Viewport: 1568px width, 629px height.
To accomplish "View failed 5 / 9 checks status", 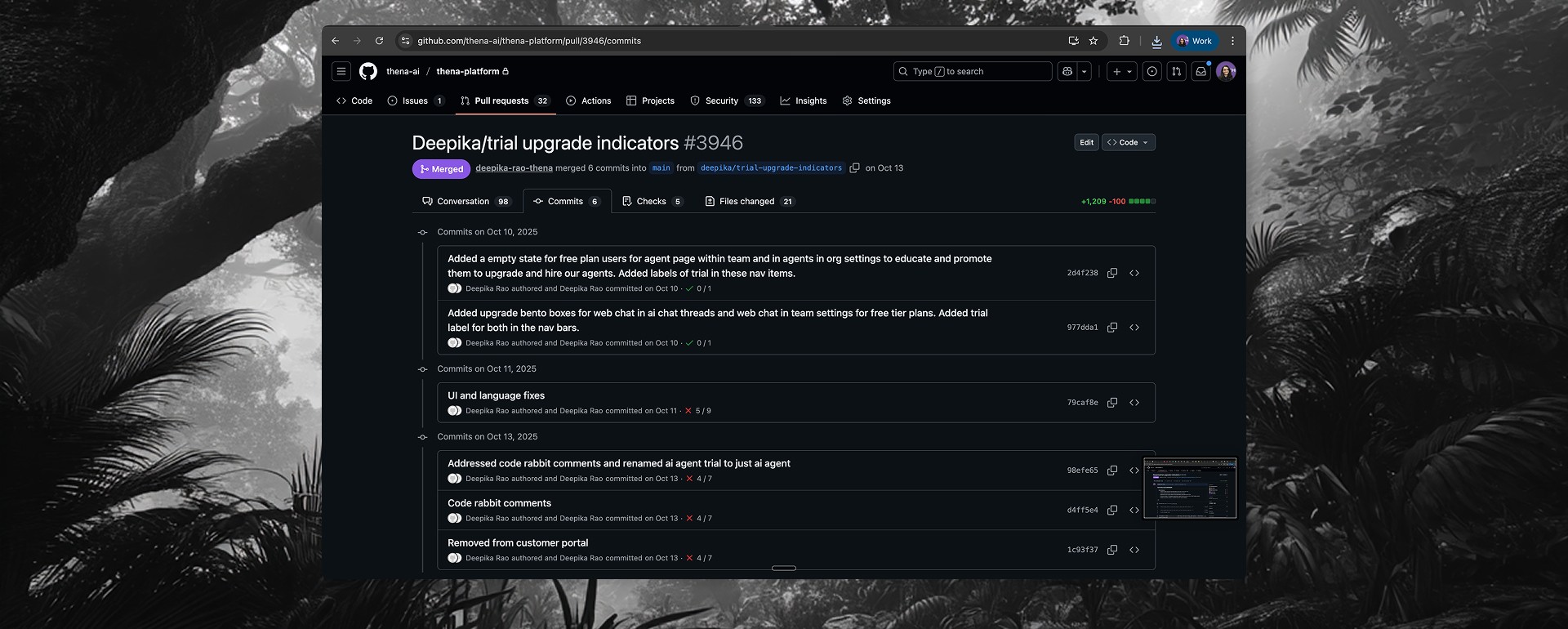I will (698, 411).
